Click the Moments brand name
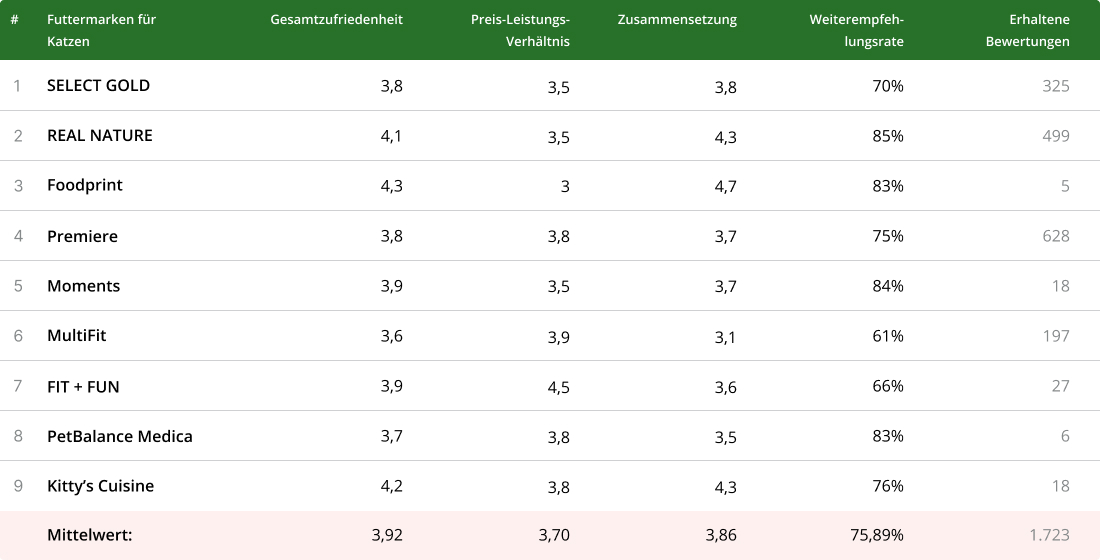Image resolution: width=1100 pixels, height=560 pixels. tap(83, 286)
